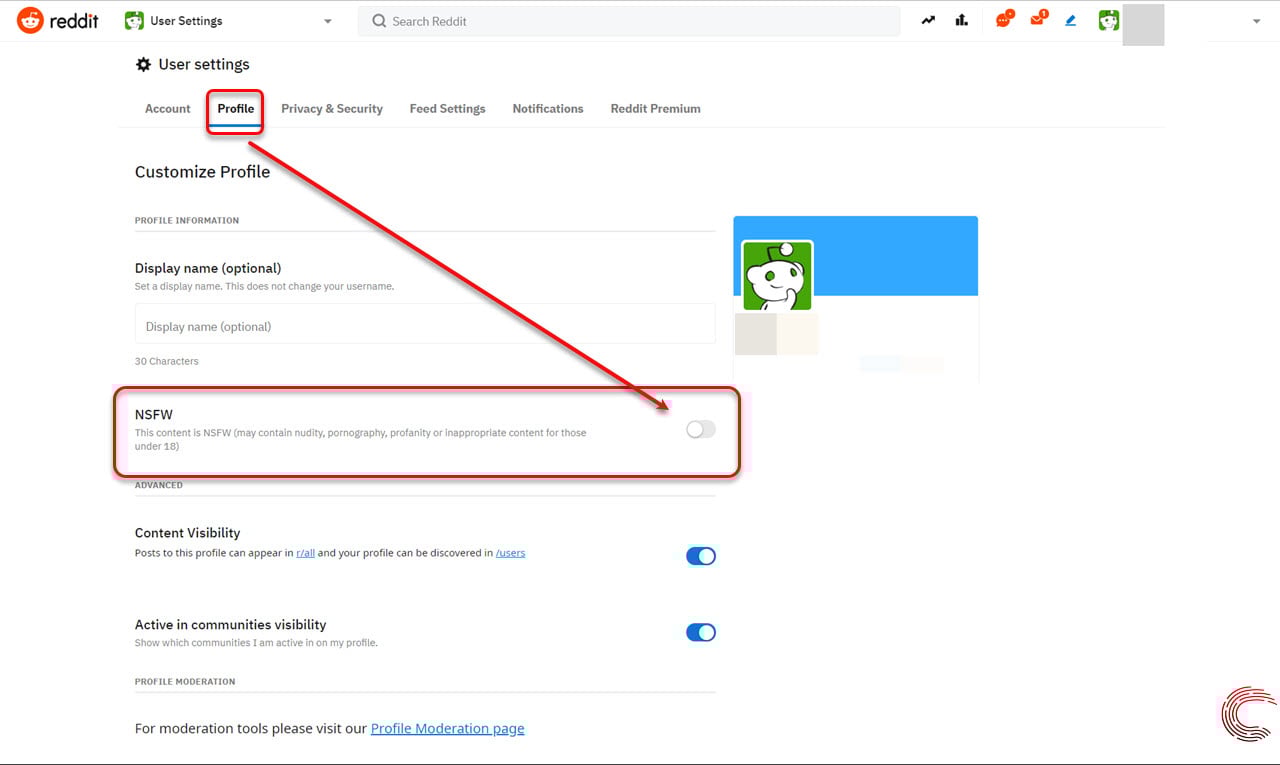
Task: Click the snoo icon beside User Settings dropdown
Action: click(x=134, y=21)
